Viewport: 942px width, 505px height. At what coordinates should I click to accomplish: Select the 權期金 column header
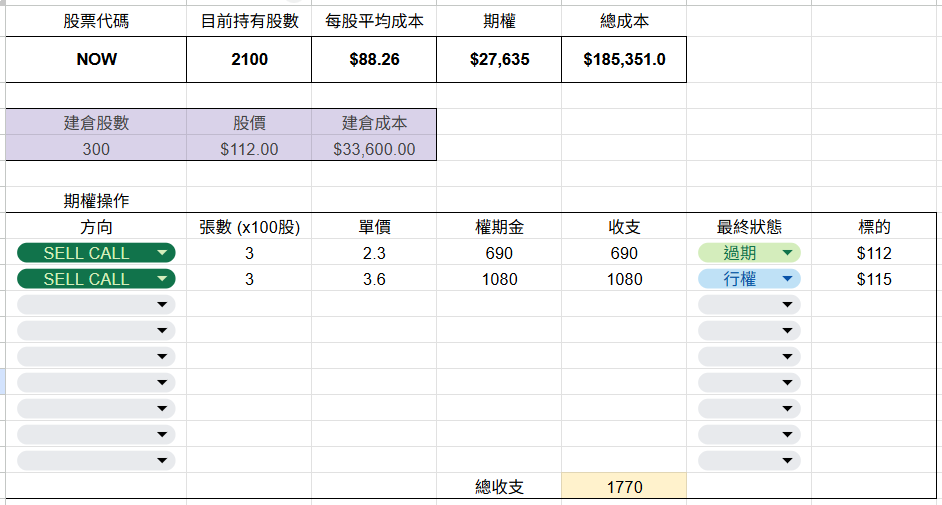pos(499,226)
